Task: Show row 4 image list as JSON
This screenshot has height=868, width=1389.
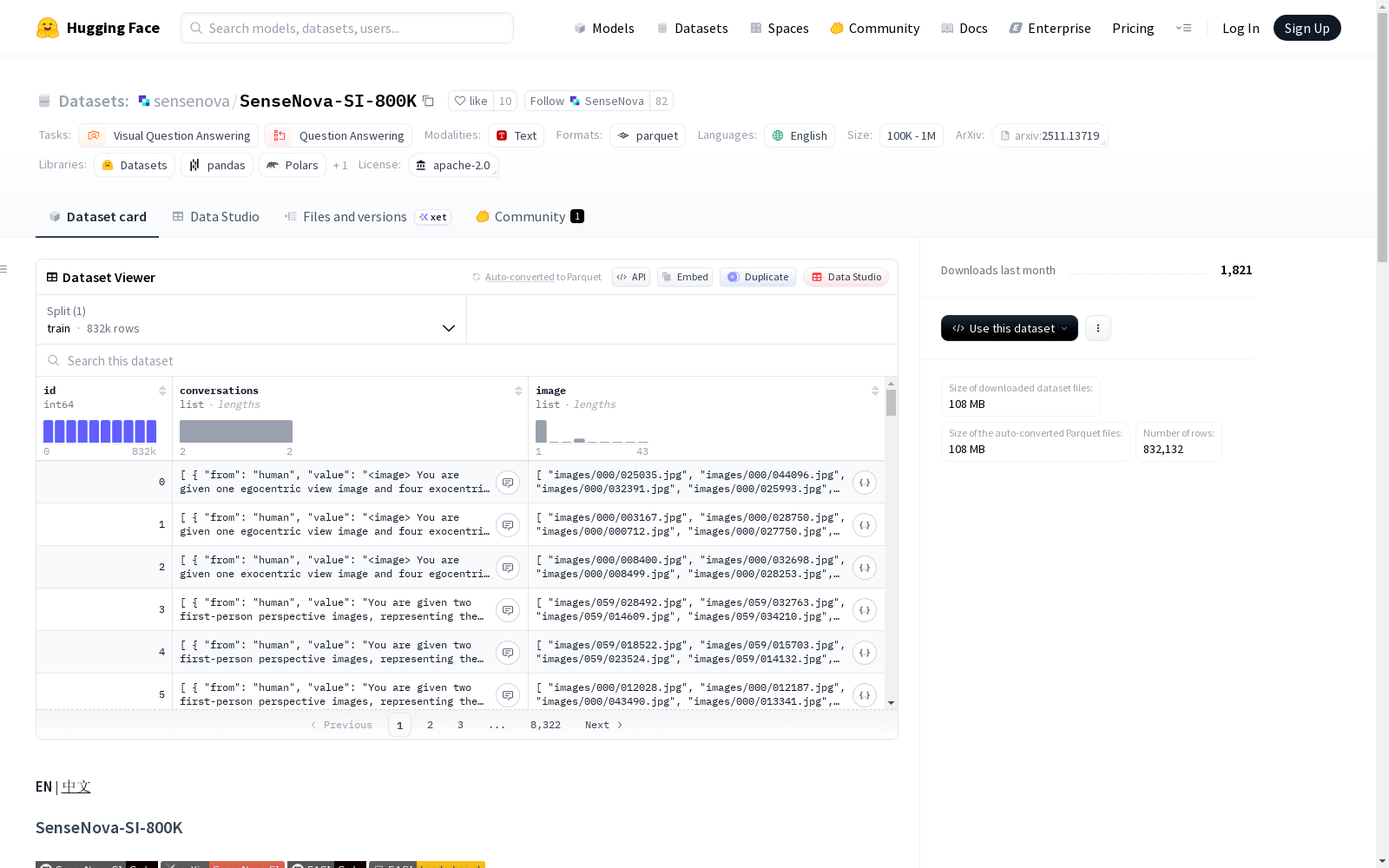Action: 865,653
